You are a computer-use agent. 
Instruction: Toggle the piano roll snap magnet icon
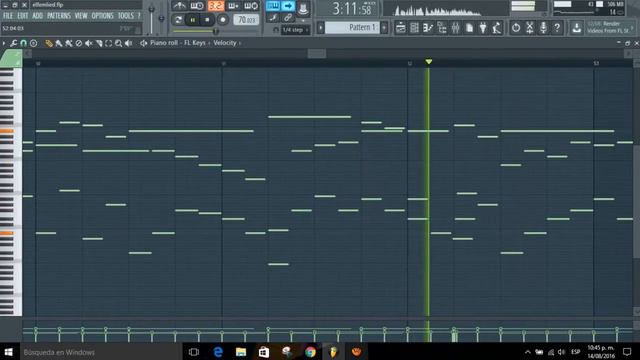pos(24,43)
